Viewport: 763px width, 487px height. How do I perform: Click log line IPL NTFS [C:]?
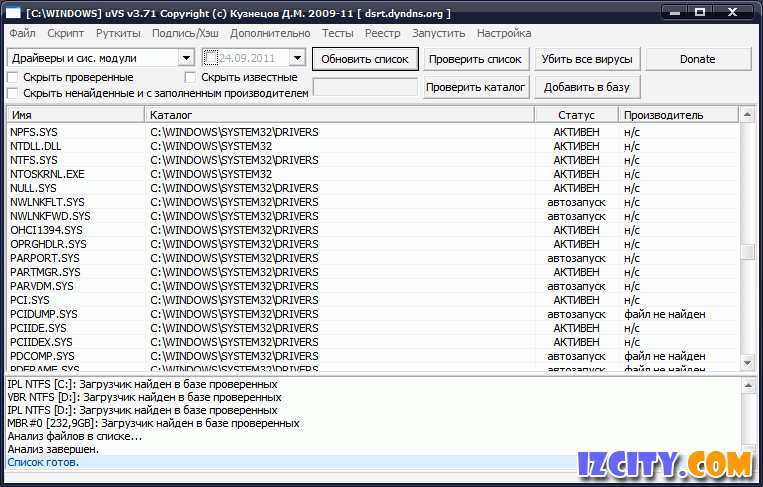143,385
